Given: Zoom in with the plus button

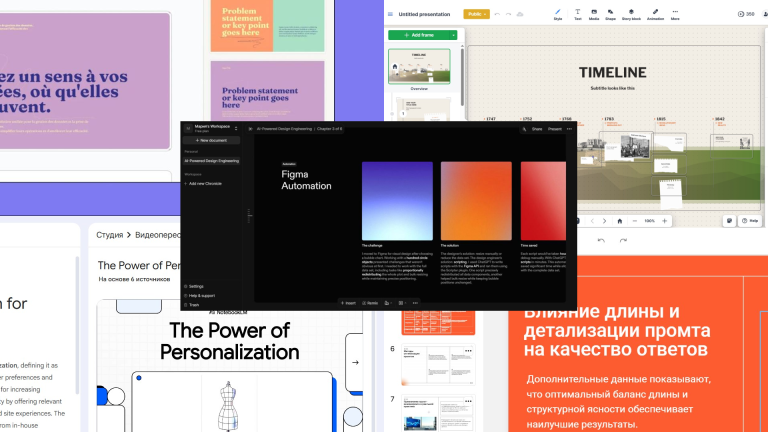Looking at the screenshot, I should pos(665,221).
